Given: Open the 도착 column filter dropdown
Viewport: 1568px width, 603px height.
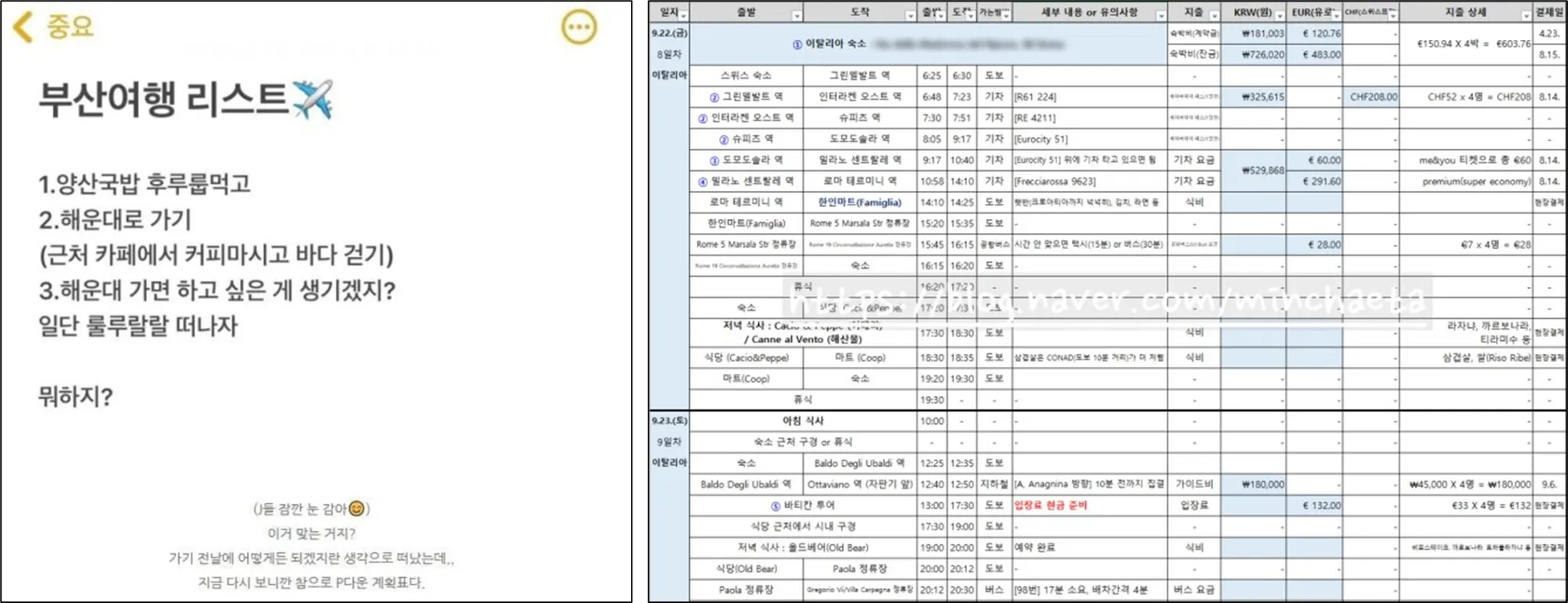Looking at the screenshot, I should tap(910, 15).
